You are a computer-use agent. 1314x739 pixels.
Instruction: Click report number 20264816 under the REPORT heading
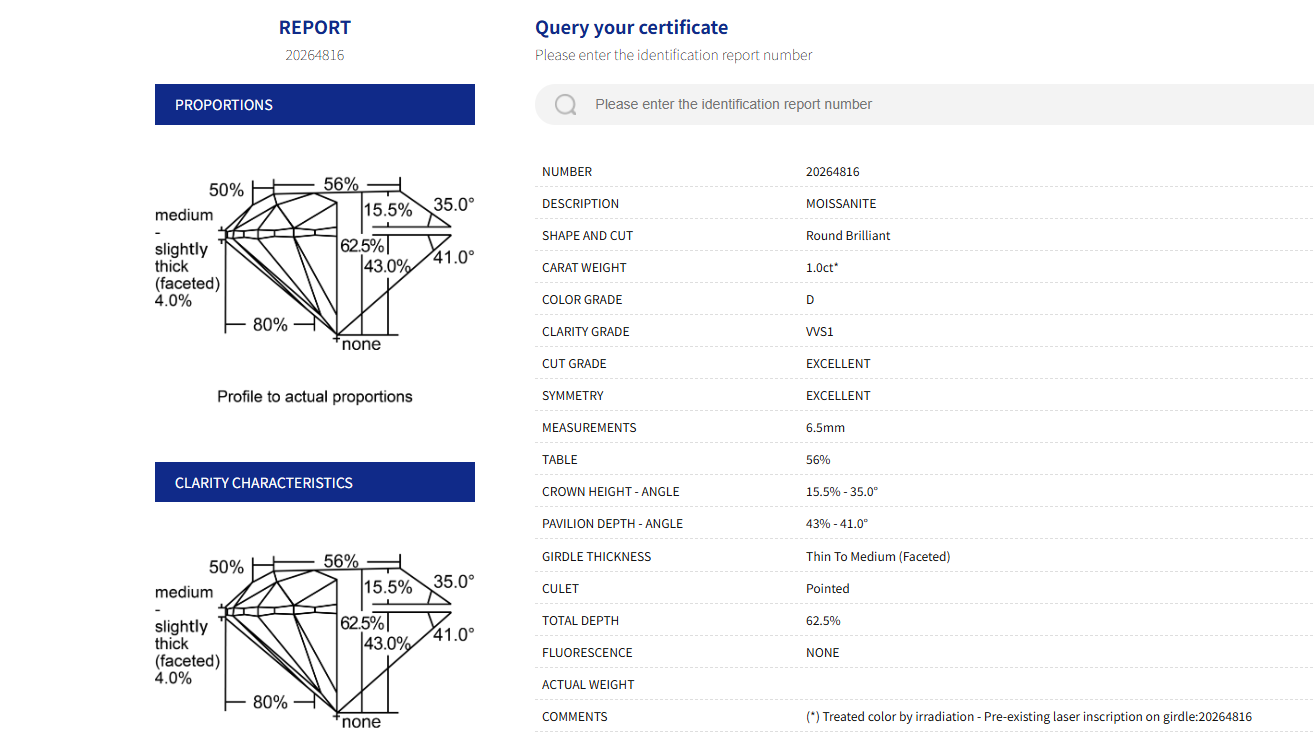[314, 55]
